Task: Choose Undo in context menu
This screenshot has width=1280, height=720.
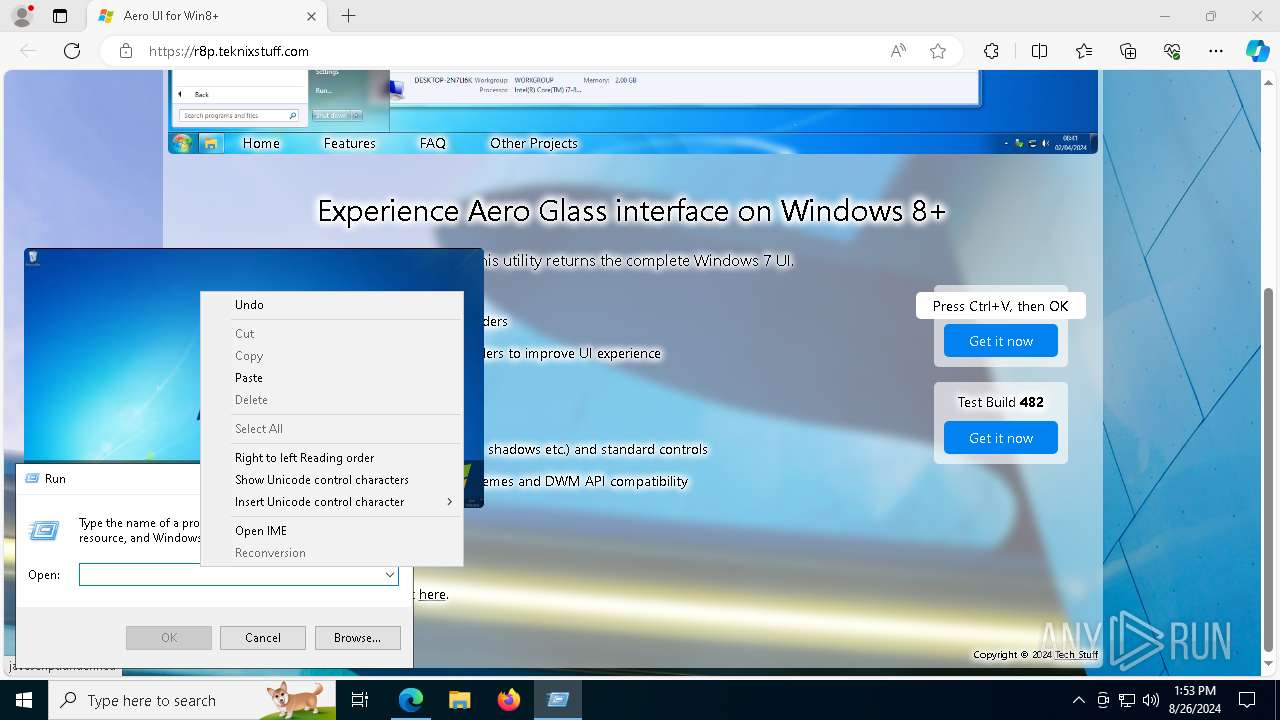Action: pyautogui.click(x=332, y=305)
